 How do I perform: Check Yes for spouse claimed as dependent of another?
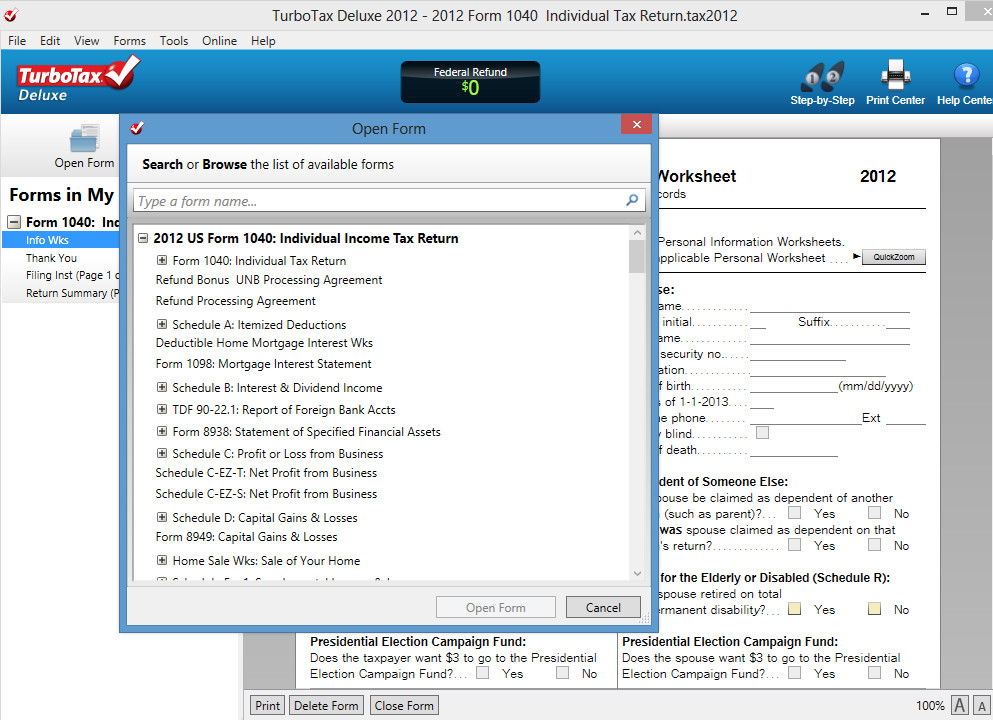794,512
